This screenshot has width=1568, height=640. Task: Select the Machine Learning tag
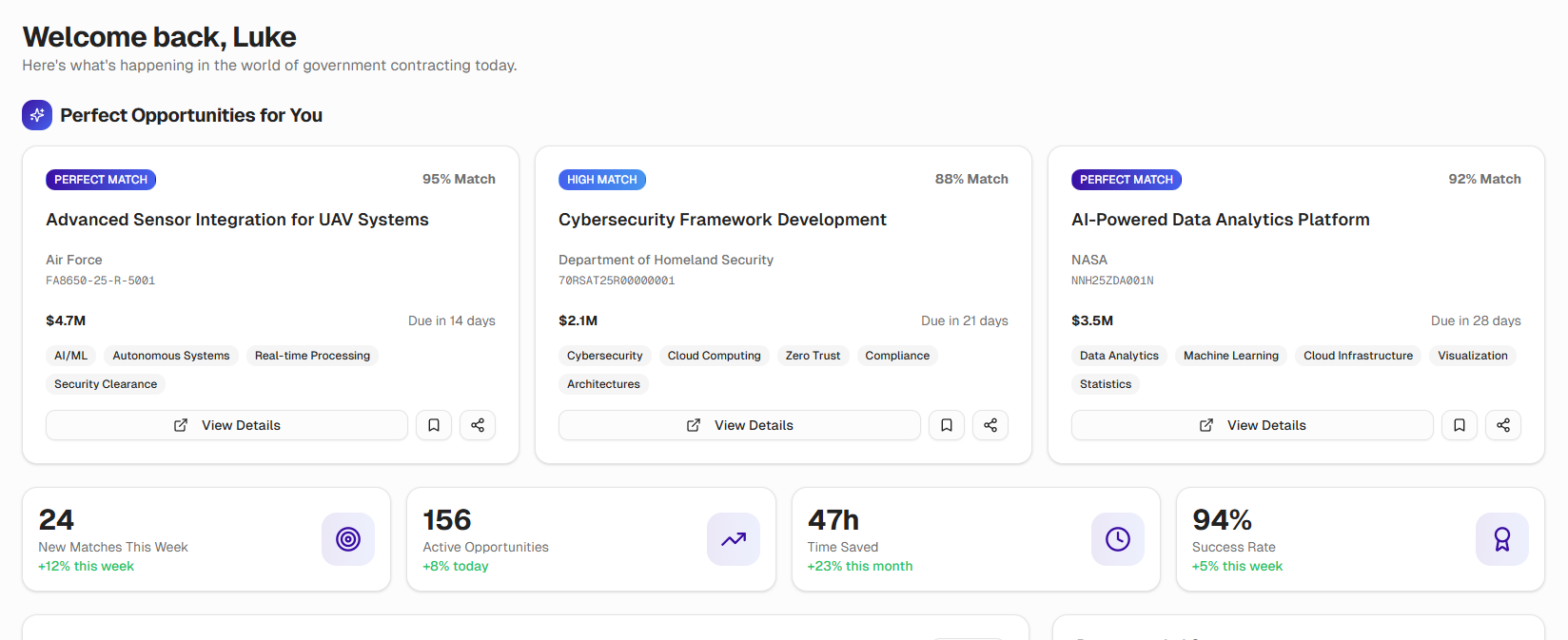(1231, 356)
